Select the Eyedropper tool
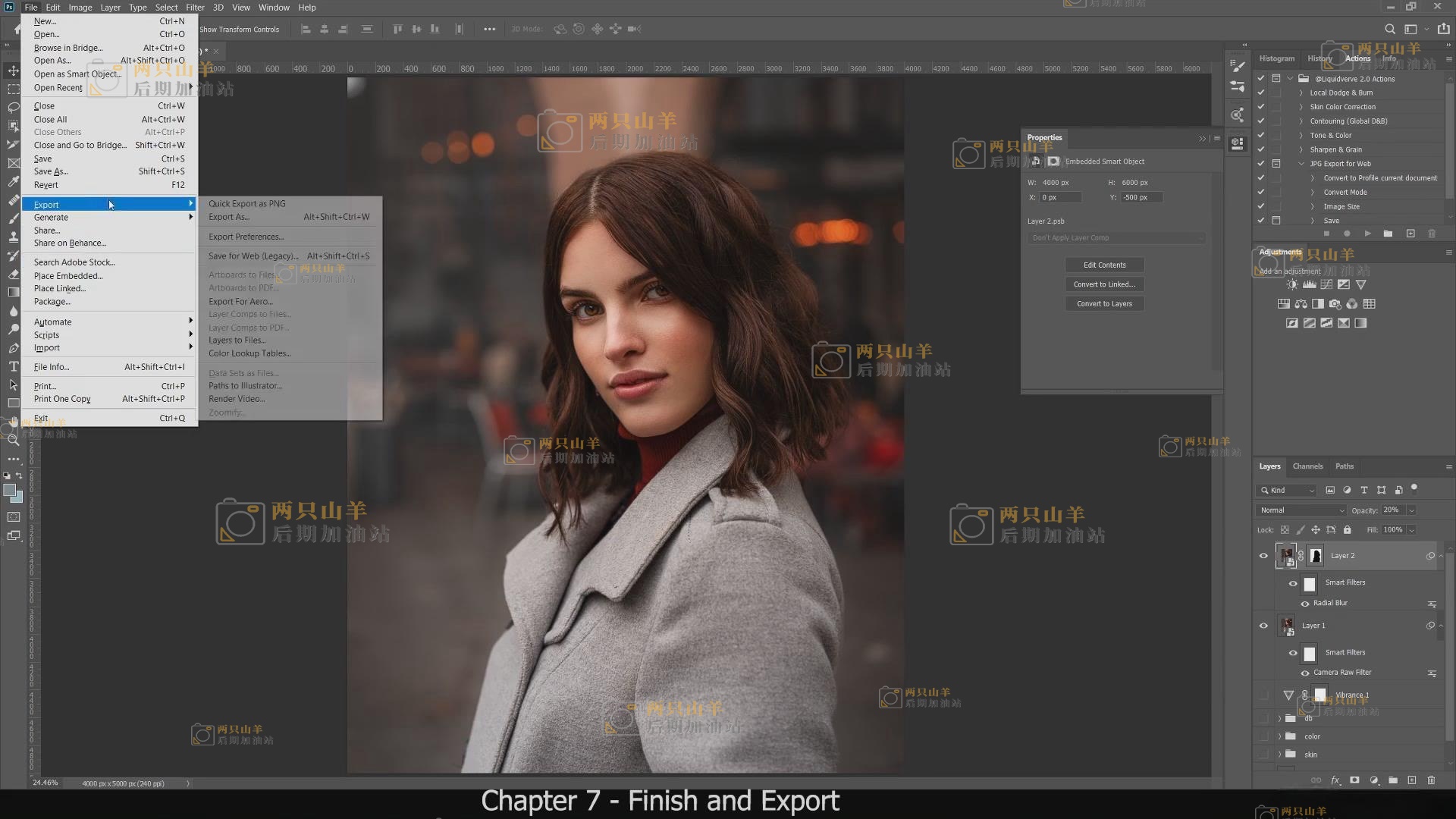The height and width of the screenshot is (819, 1456). [14, 181]
